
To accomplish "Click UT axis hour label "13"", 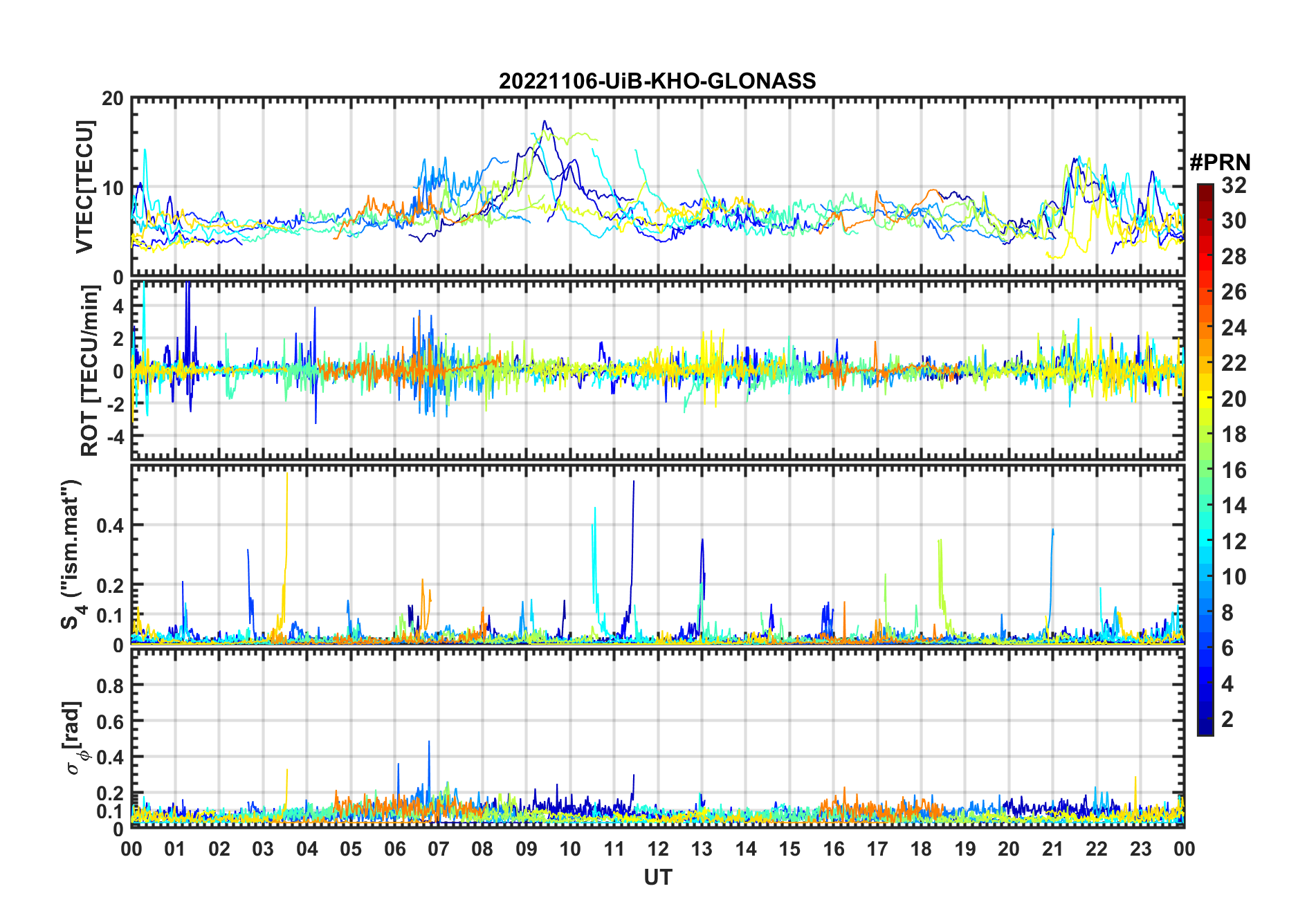I will pyautogui.click(x=702, y=849).
